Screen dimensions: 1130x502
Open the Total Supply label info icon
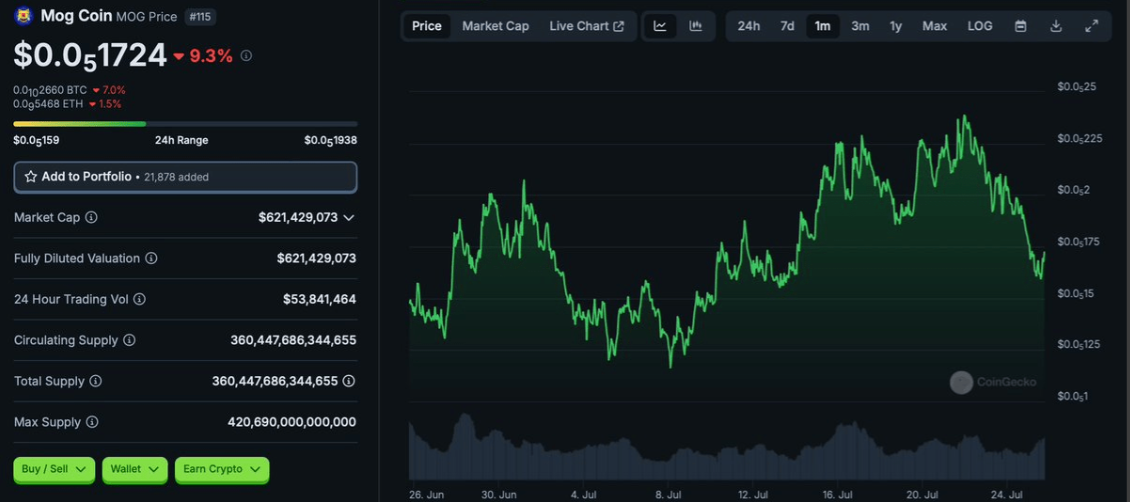click(96, 381)
